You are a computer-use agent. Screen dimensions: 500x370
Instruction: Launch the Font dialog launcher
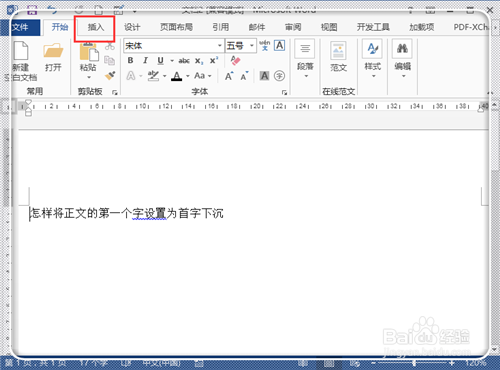tap(284, 92)
